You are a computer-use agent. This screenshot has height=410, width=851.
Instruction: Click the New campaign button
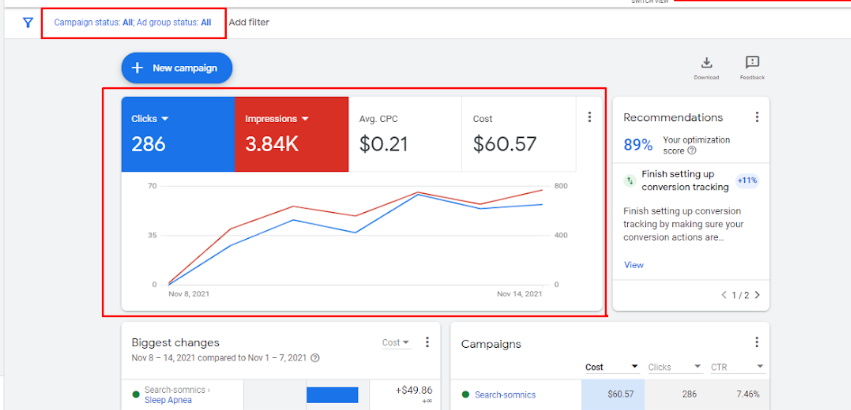tap(177, 68)
